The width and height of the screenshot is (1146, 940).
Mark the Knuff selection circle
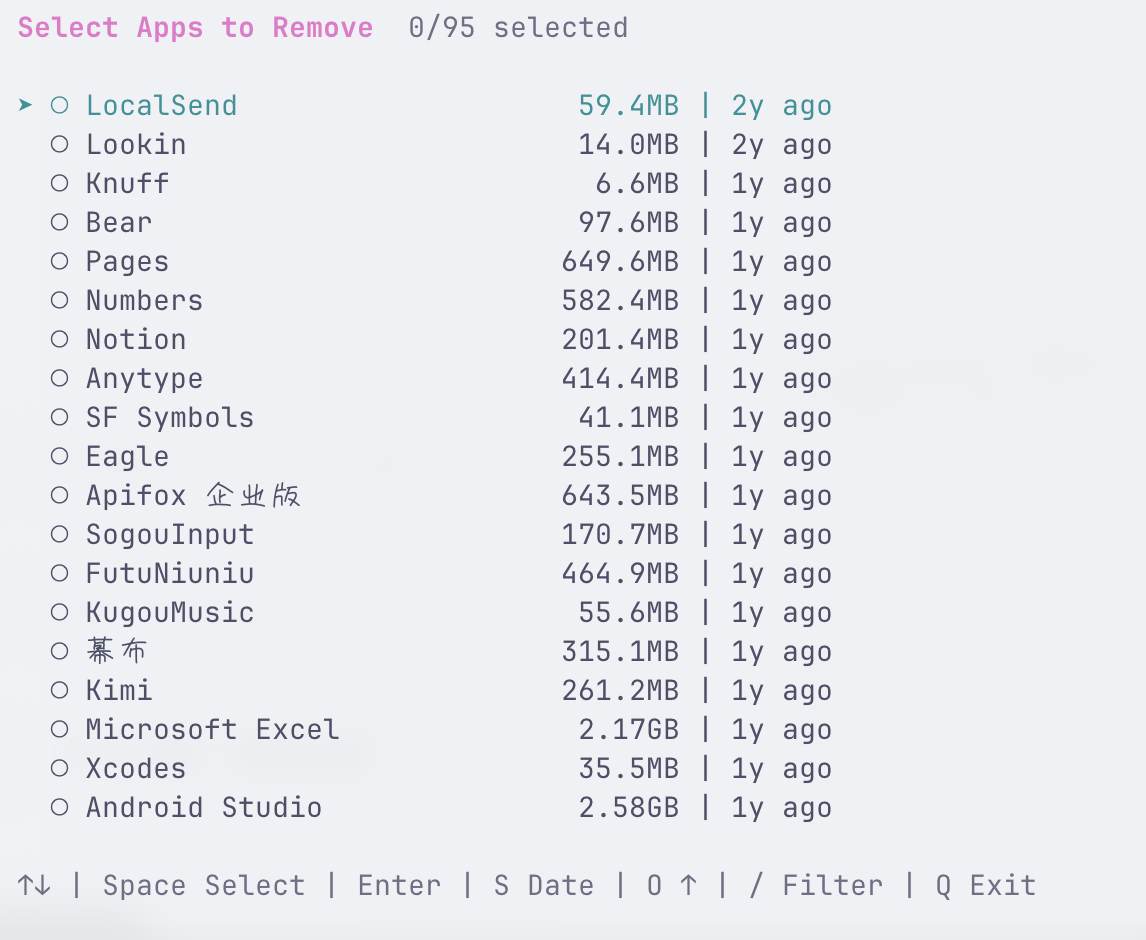[x=59, y=183]
